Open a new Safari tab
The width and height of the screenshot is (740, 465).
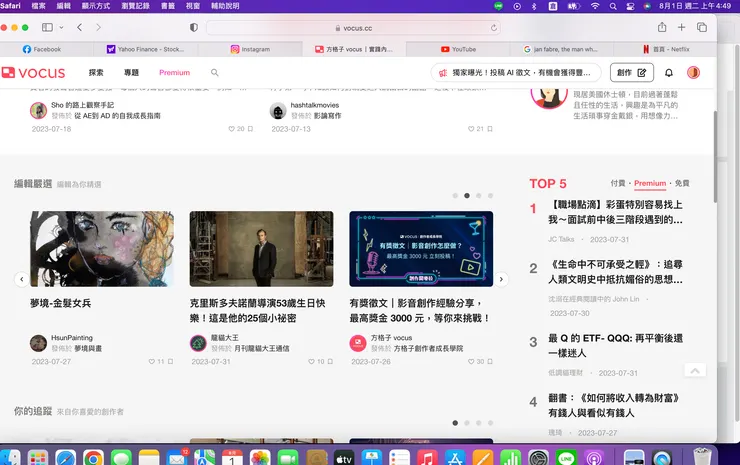[x=681, y=27]
